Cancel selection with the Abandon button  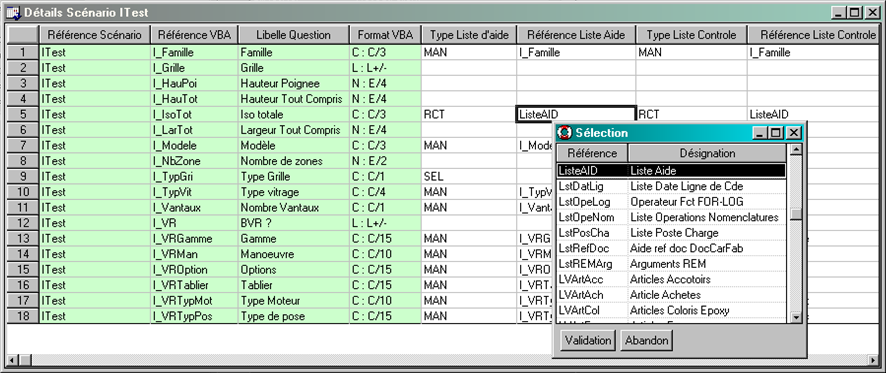[646, 341]
